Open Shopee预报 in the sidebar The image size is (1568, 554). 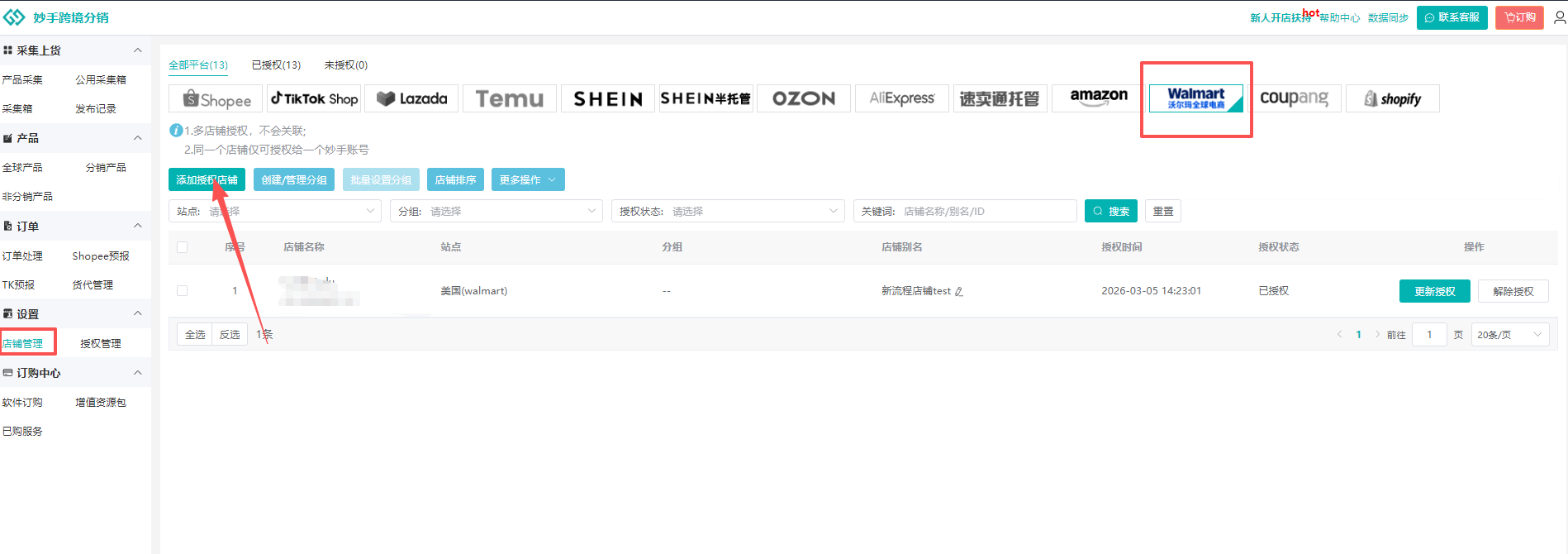point(101,256)
